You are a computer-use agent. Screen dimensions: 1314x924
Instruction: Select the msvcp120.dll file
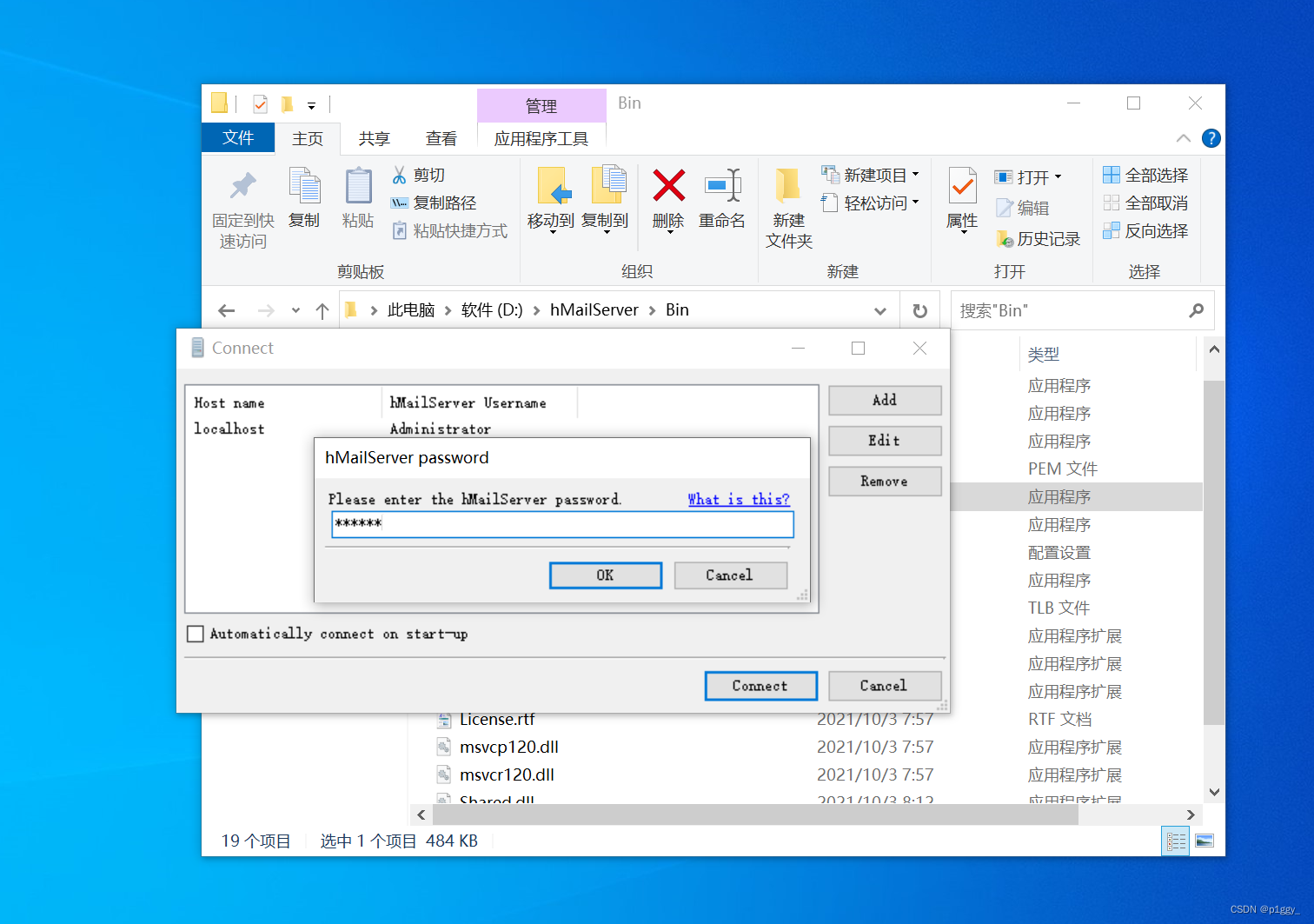tap(509, 747)
